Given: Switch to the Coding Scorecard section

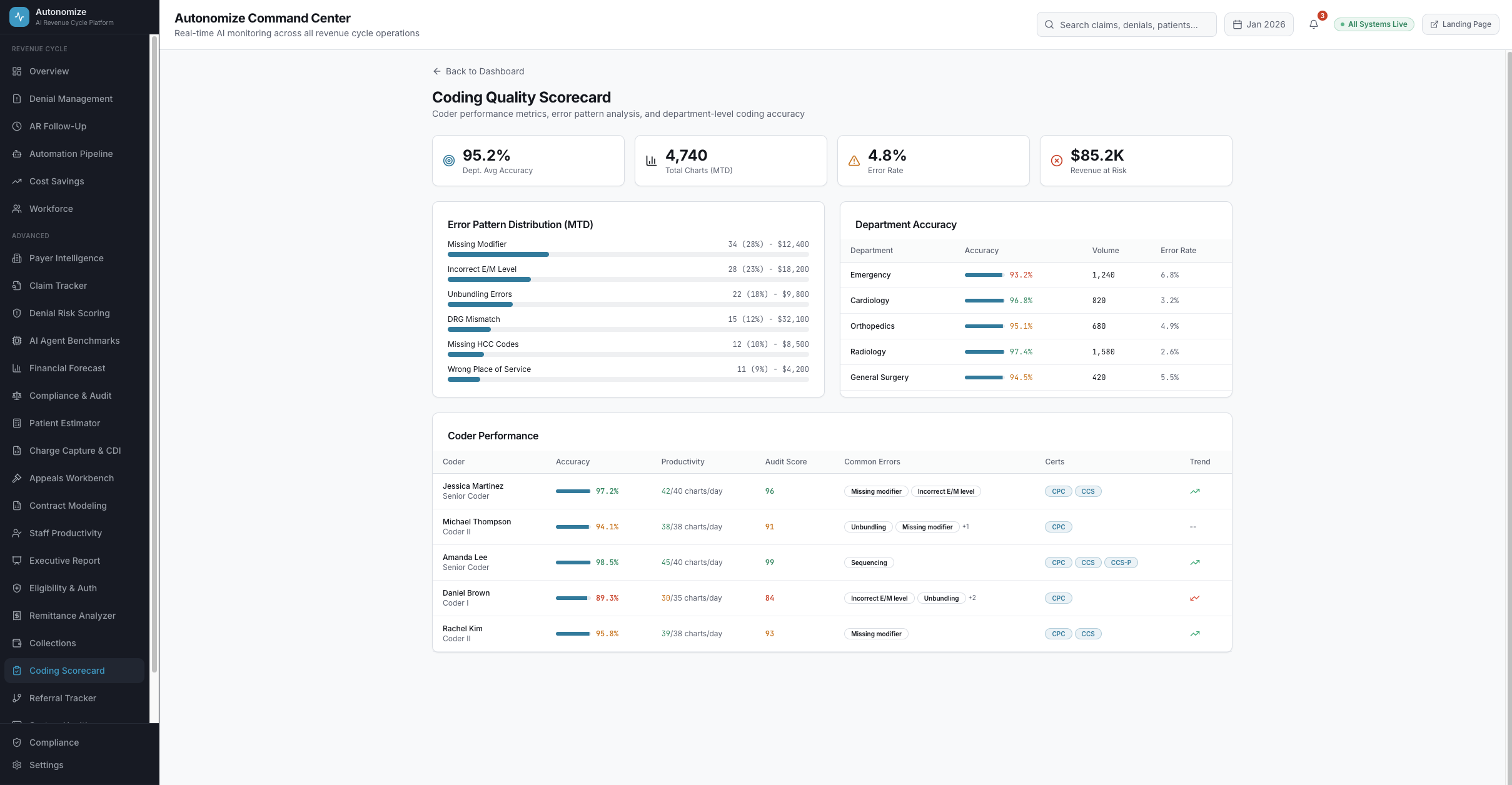Looking at the screenshot, I should point(67,670).
